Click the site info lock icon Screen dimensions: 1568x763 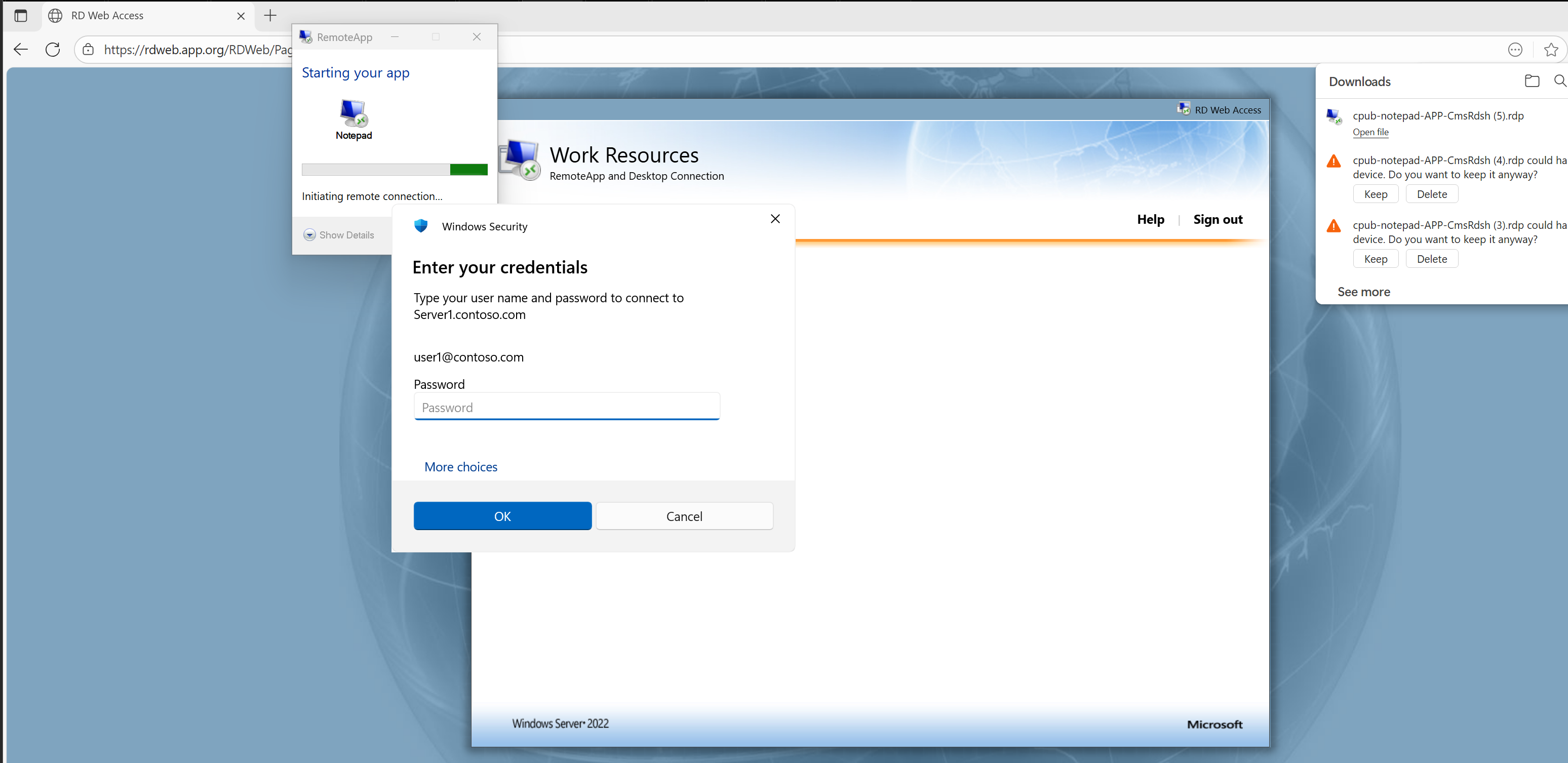[88, 49]
